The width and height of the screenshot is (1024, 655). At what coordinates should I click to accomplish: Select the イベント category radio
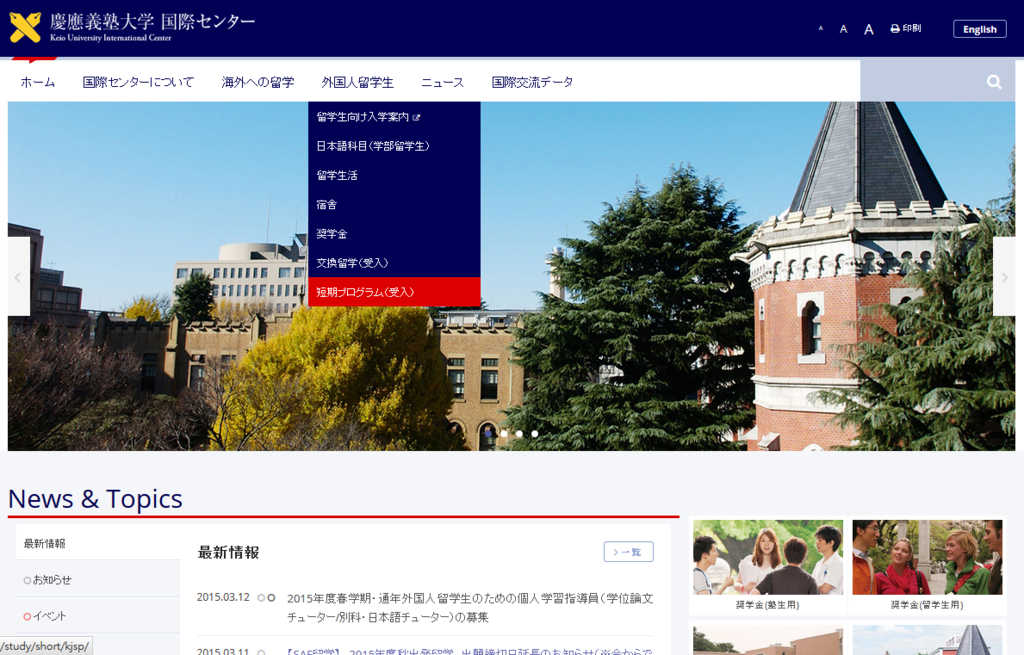point(25,616)
